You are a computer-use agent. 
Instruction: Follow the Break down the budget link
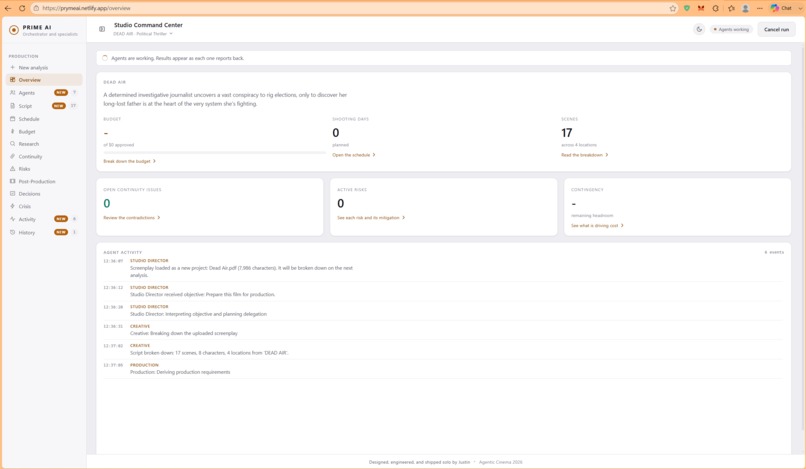(129, 161)
